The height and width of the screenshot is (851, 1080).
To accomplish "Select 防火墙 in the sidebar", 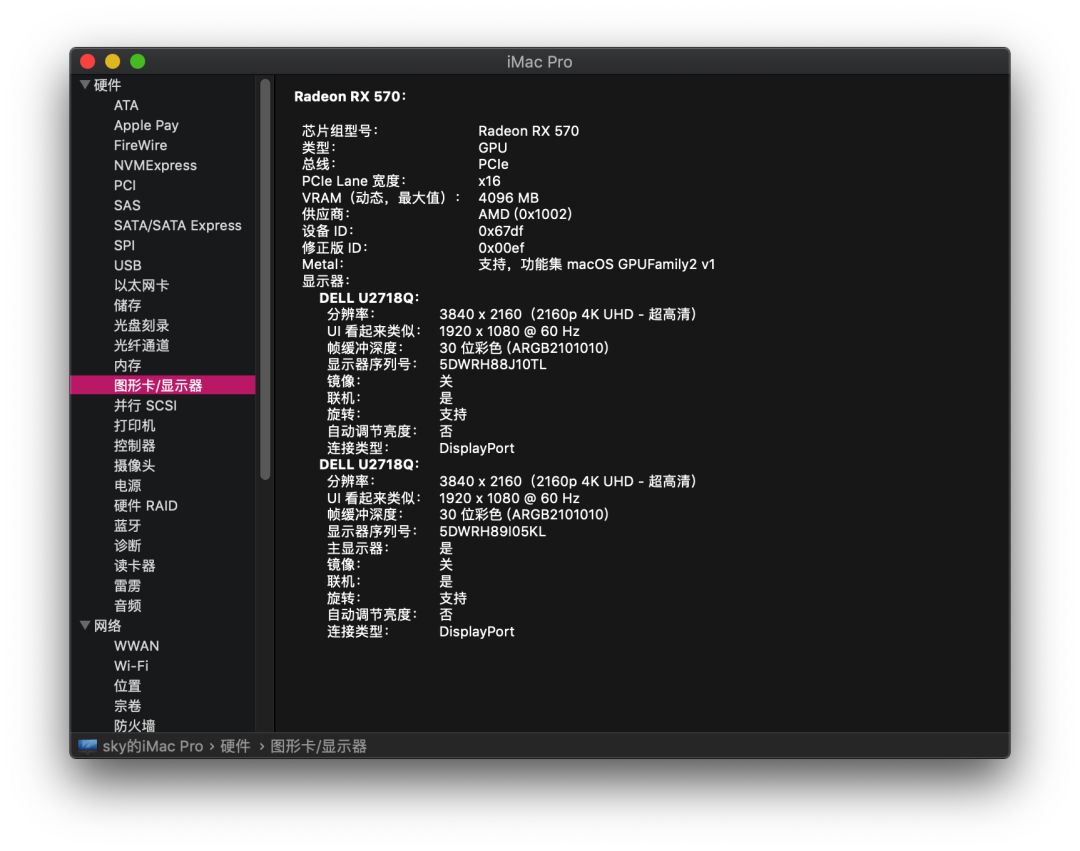I will [x=134, y=725].
